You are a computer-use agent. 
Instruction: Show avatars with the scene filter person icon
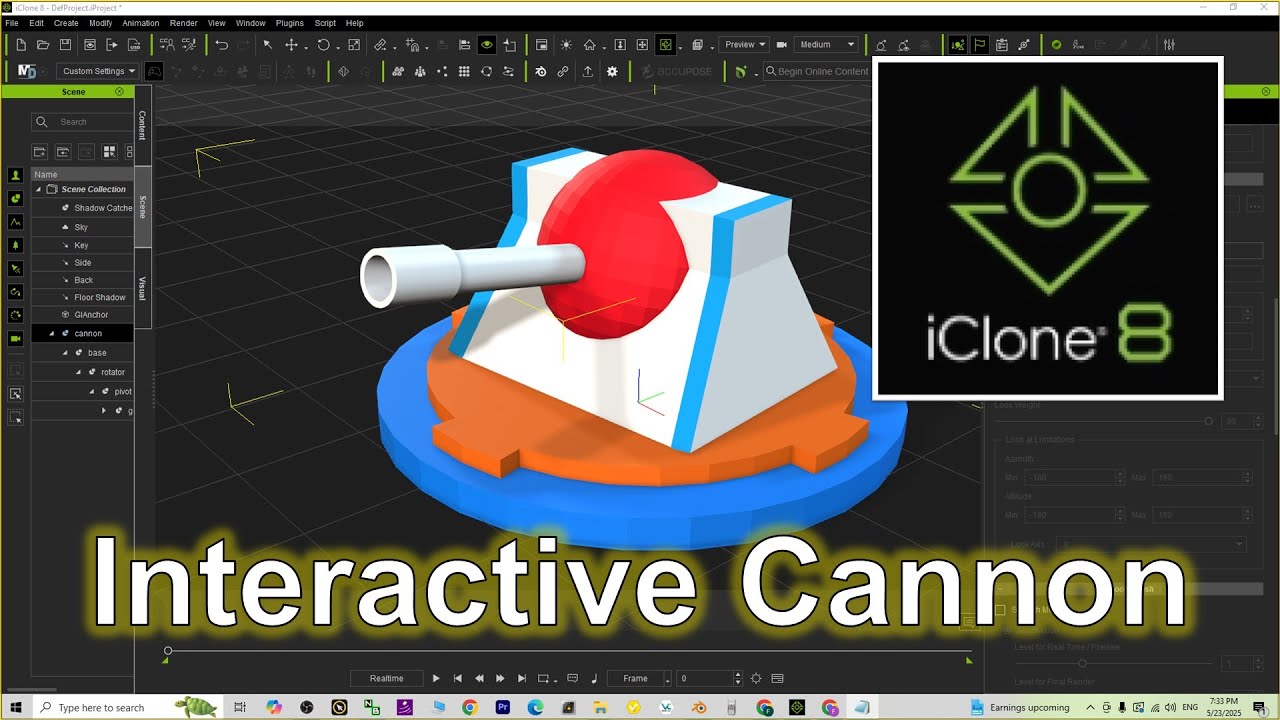click(x=15, y=174)
